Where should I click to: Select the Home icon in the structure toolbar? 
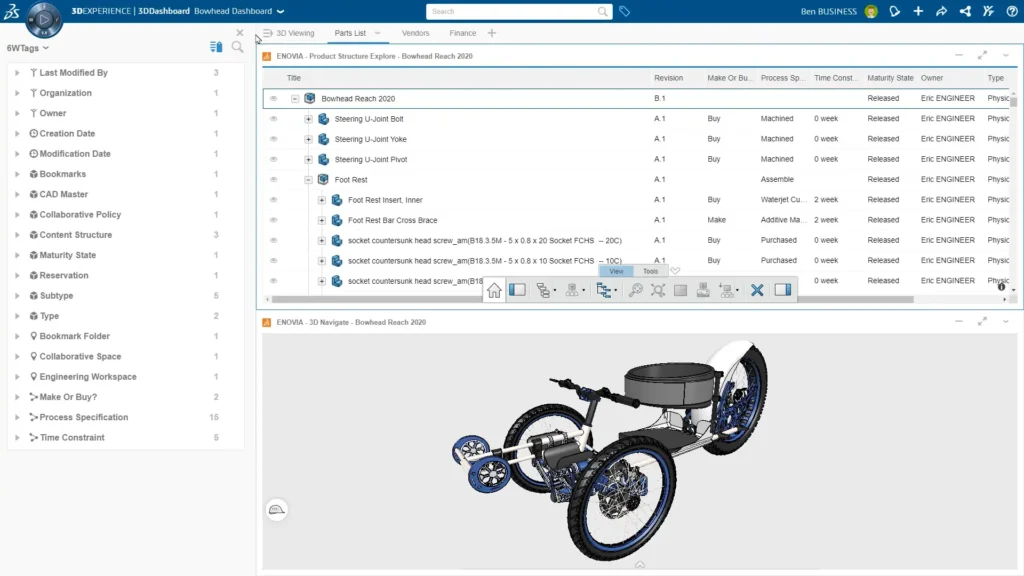pyautogui.click(x=495, y=290)
